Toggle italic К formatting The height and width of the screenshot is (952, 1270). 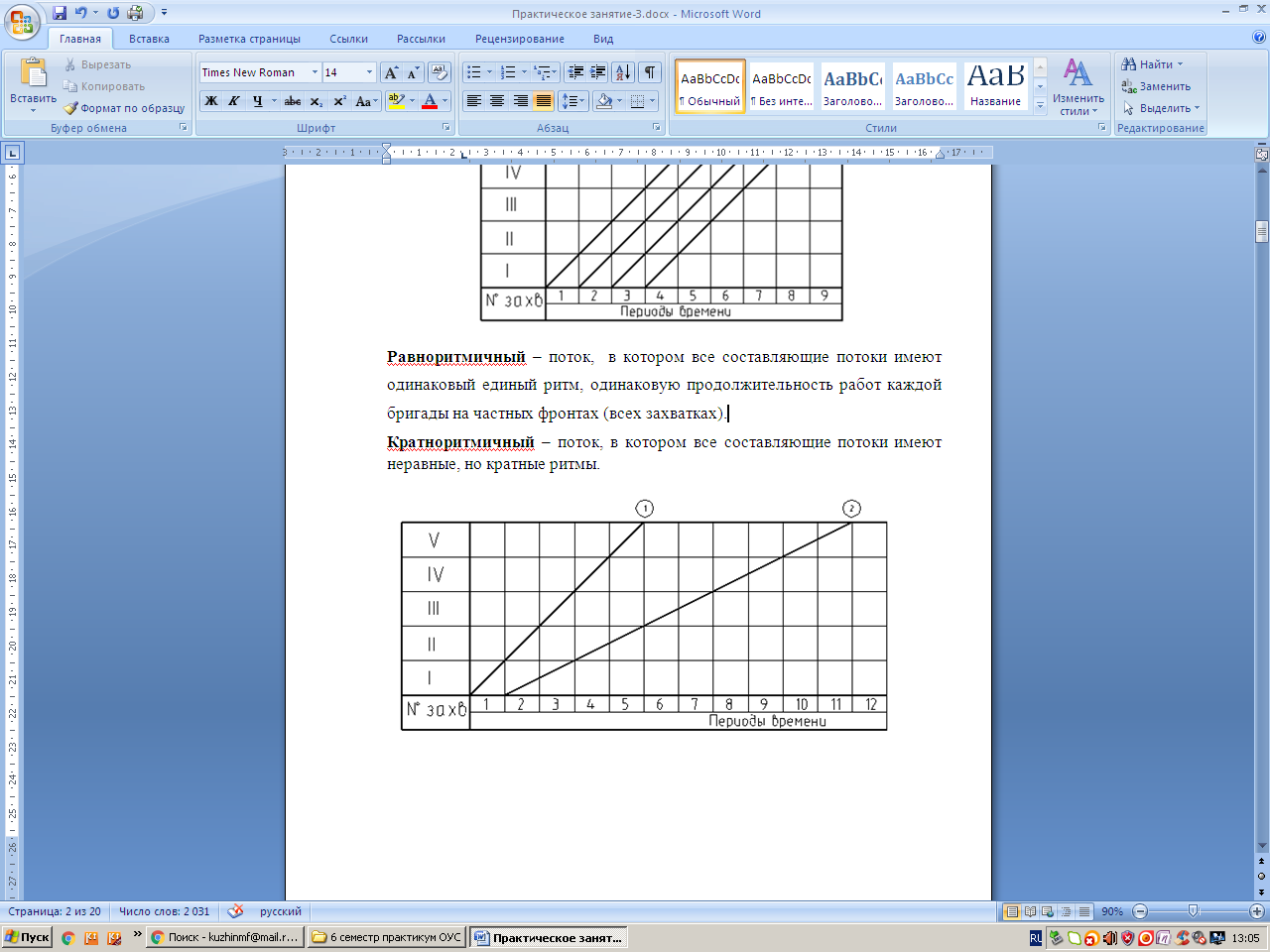coord(234,101)
